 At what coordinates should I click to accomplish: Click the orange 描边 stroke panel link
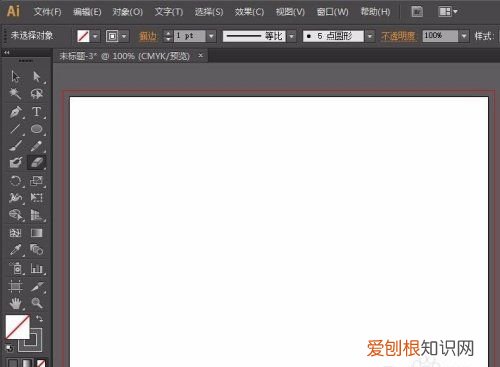pyautogui.click(x=148, y=36)
